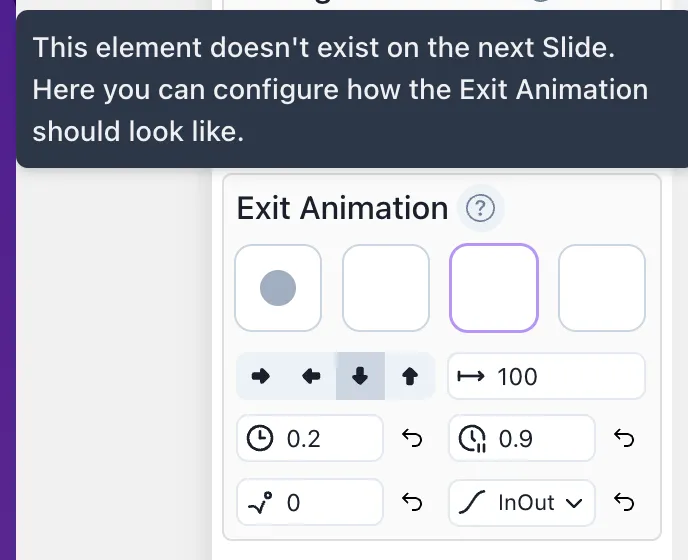Click the delay field showing 0.9
This screenshot has width=688, height=560.
522,438
